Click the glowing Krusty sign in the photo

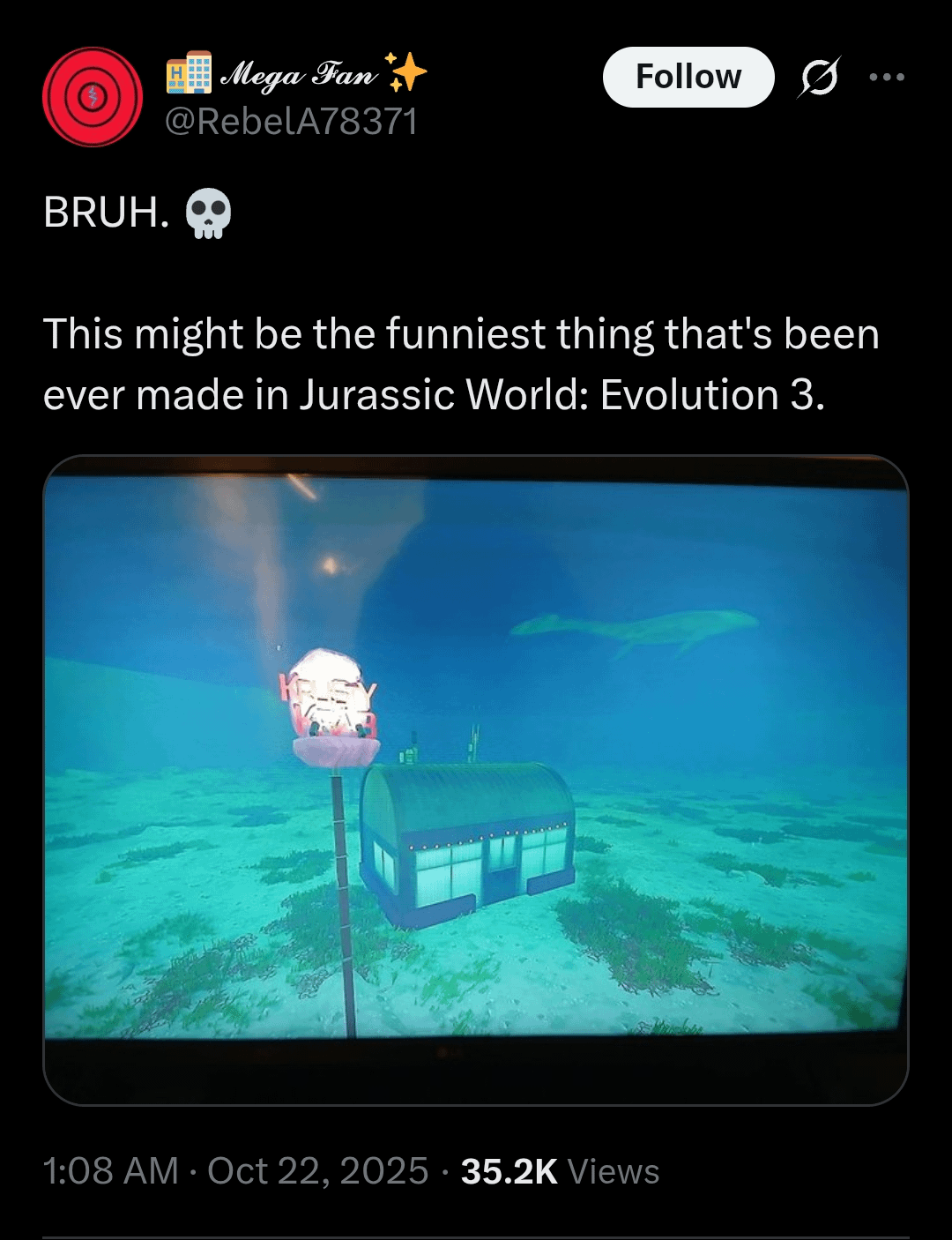point(330,695)
